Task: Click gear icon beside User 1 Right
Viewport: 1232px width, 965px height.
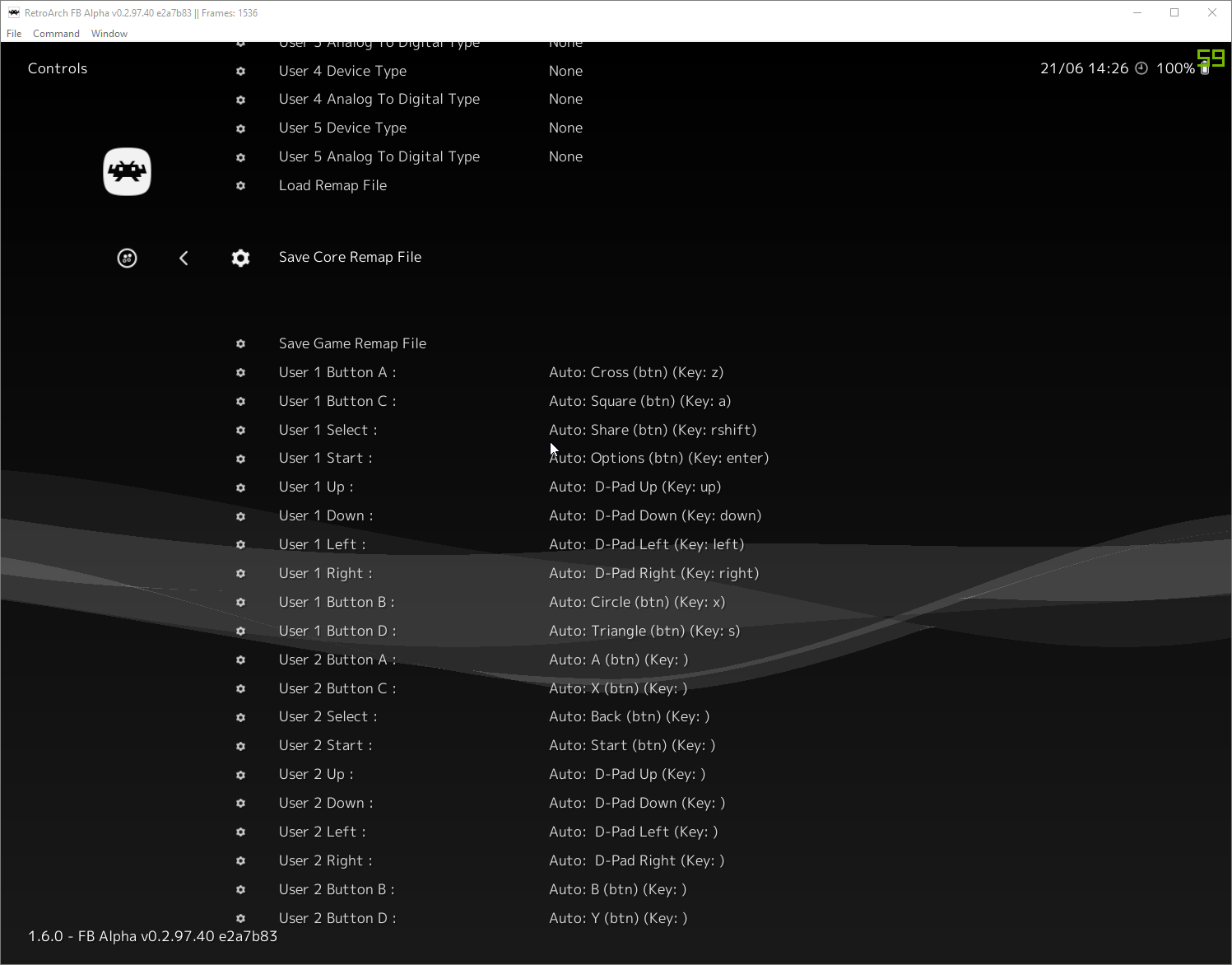Action: pos(240,574)
